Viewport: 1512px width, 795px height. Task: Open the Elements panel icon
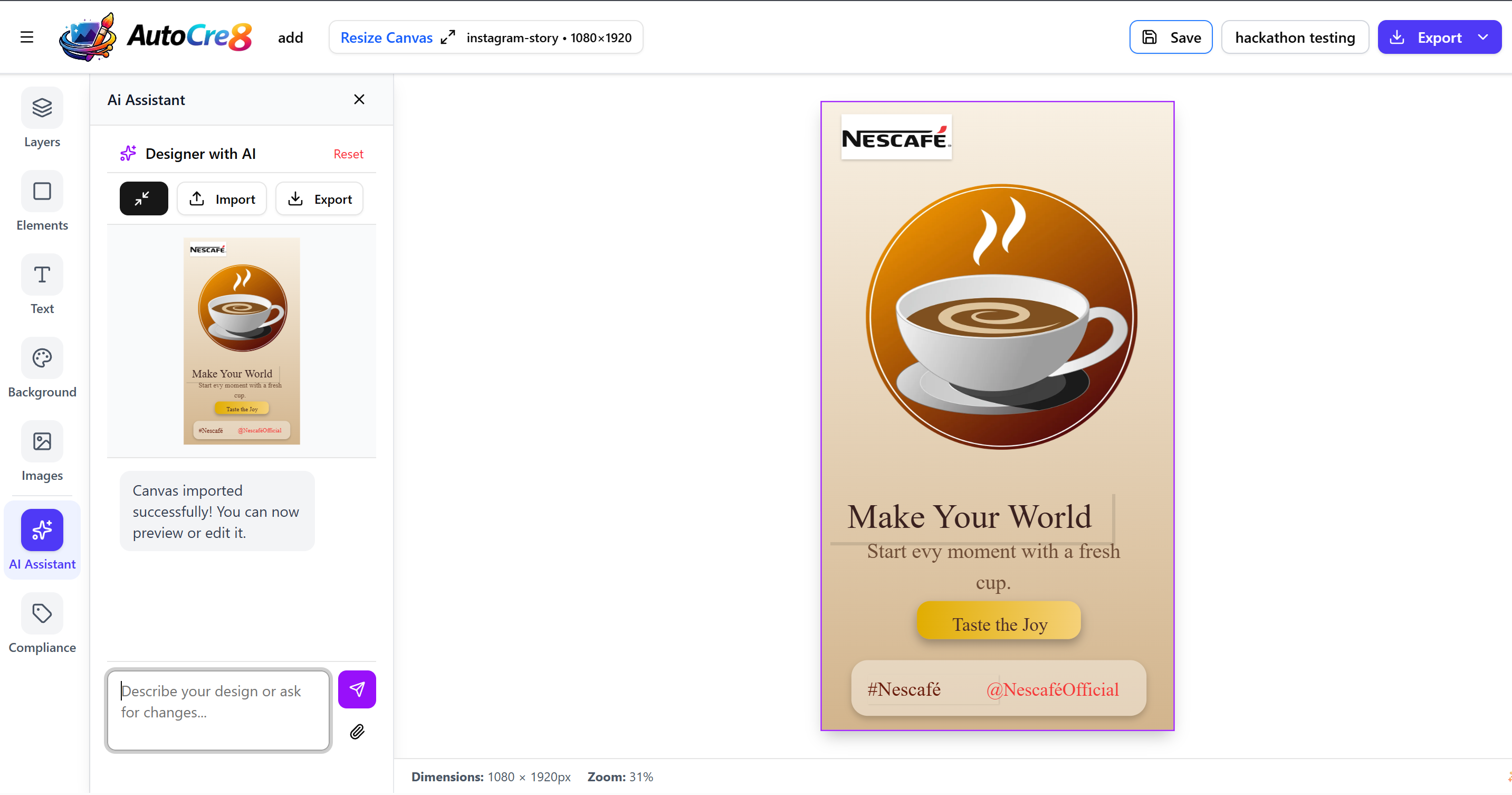click(x=42, y=192)
